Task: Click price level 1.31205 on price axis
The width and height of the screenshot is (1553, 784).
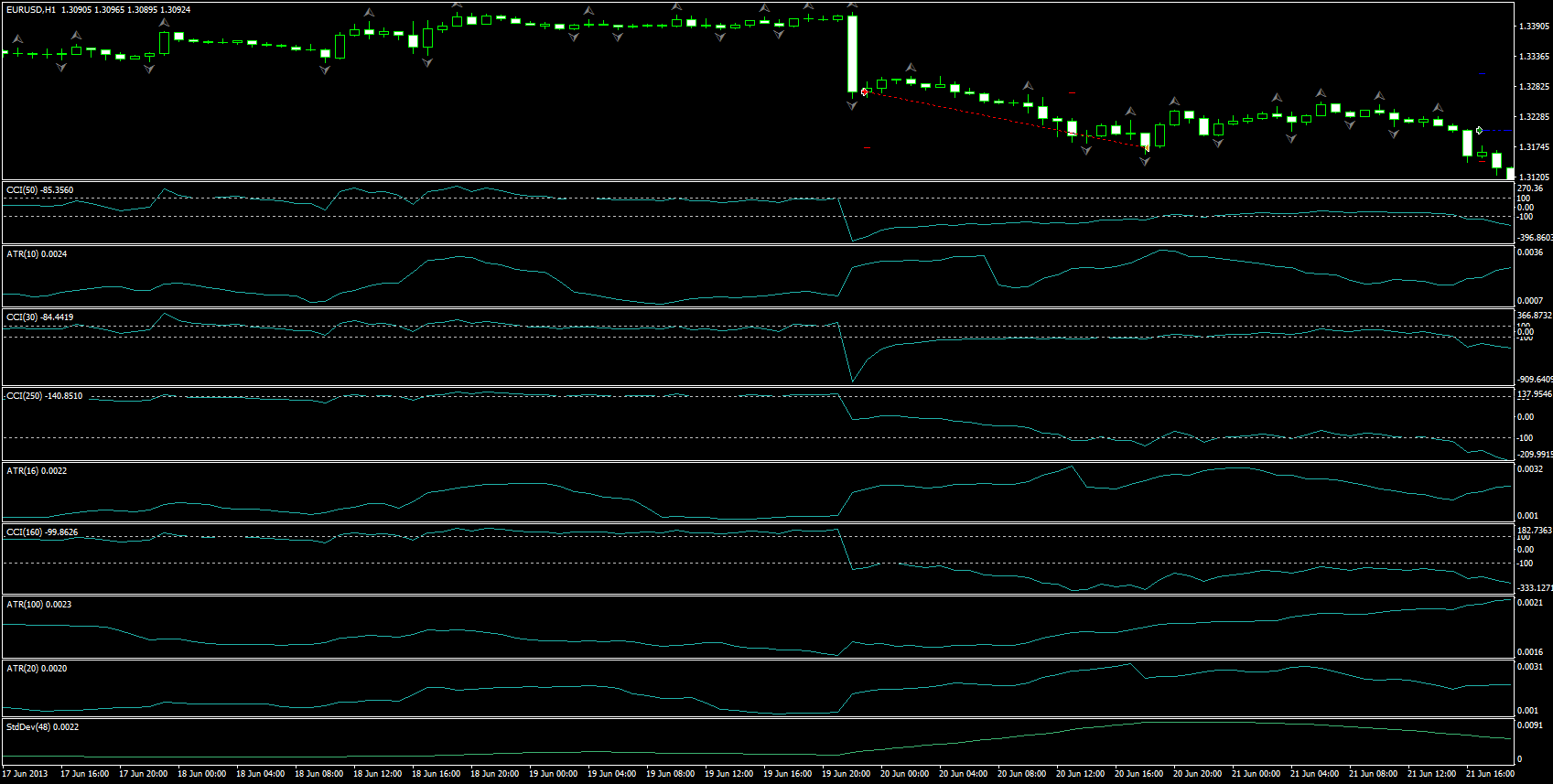Action: 1534,177
